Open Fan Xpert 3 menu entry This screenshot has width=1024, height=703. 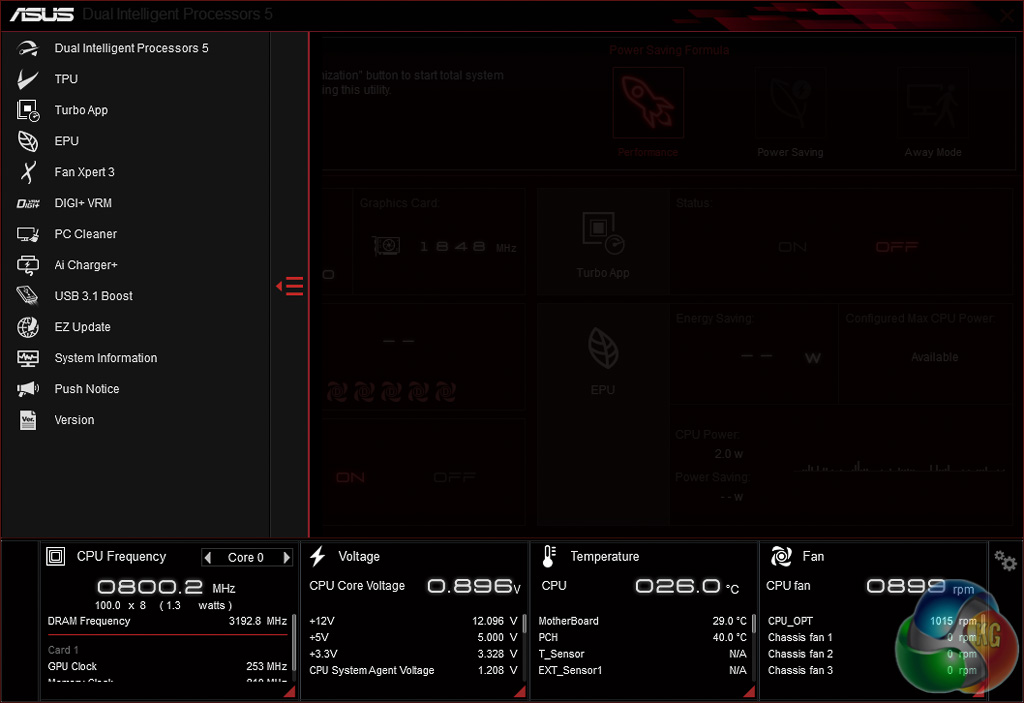click(84, 172)
